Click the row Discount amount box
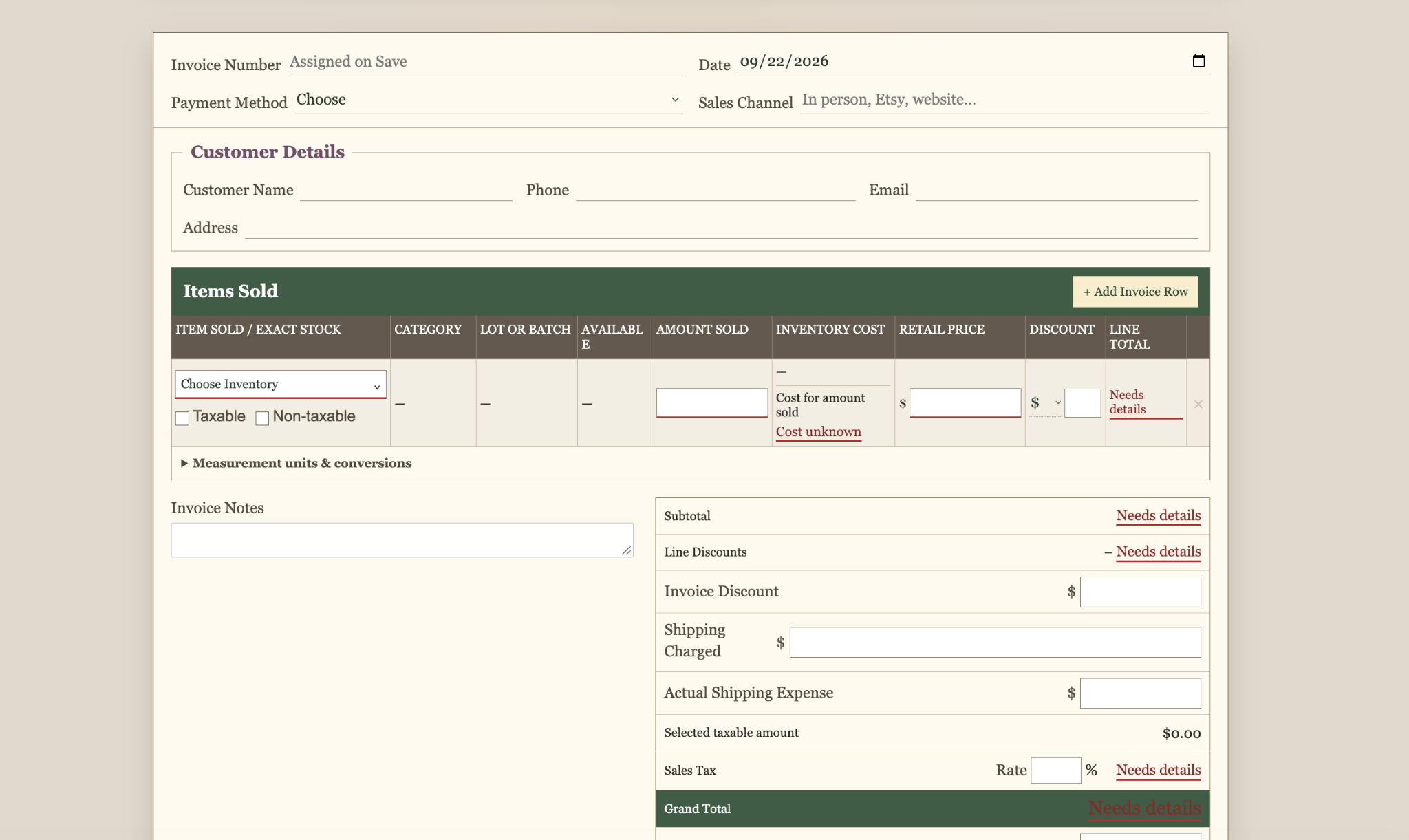Viewport: 1409px width, 840px height. [1083, 403]
